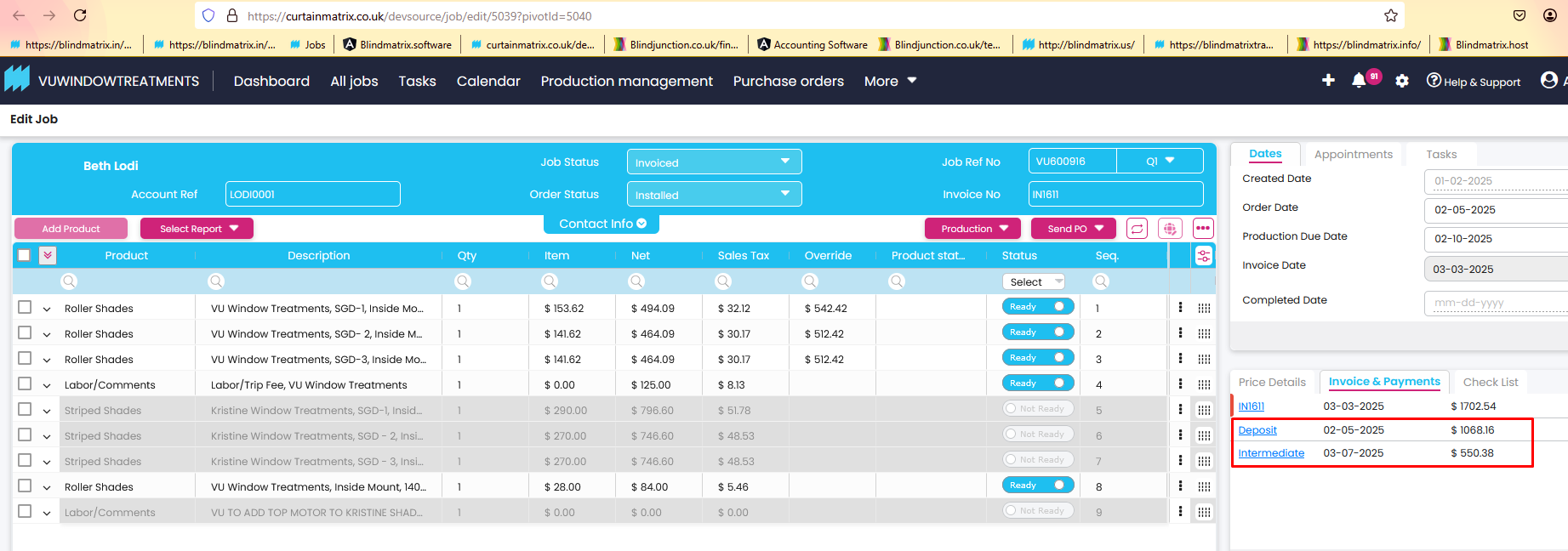Tick checkbox for first Roller Shades row
1568x551 pixels.
(25, 308)
